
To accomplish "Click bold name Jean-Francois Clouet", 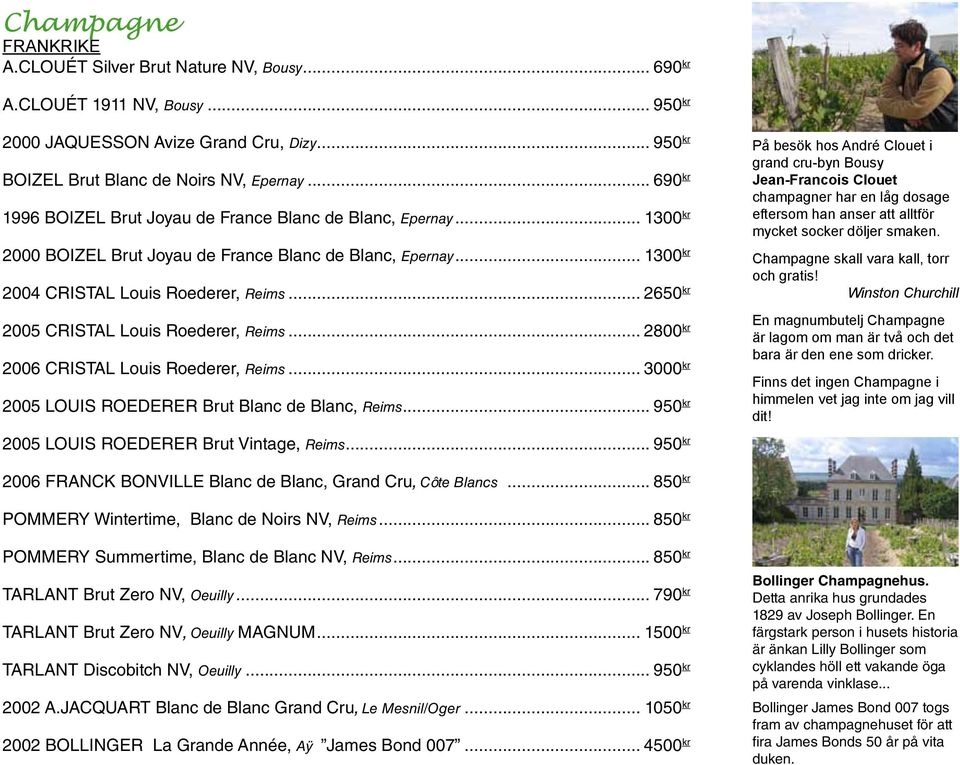I will (825, 180).
